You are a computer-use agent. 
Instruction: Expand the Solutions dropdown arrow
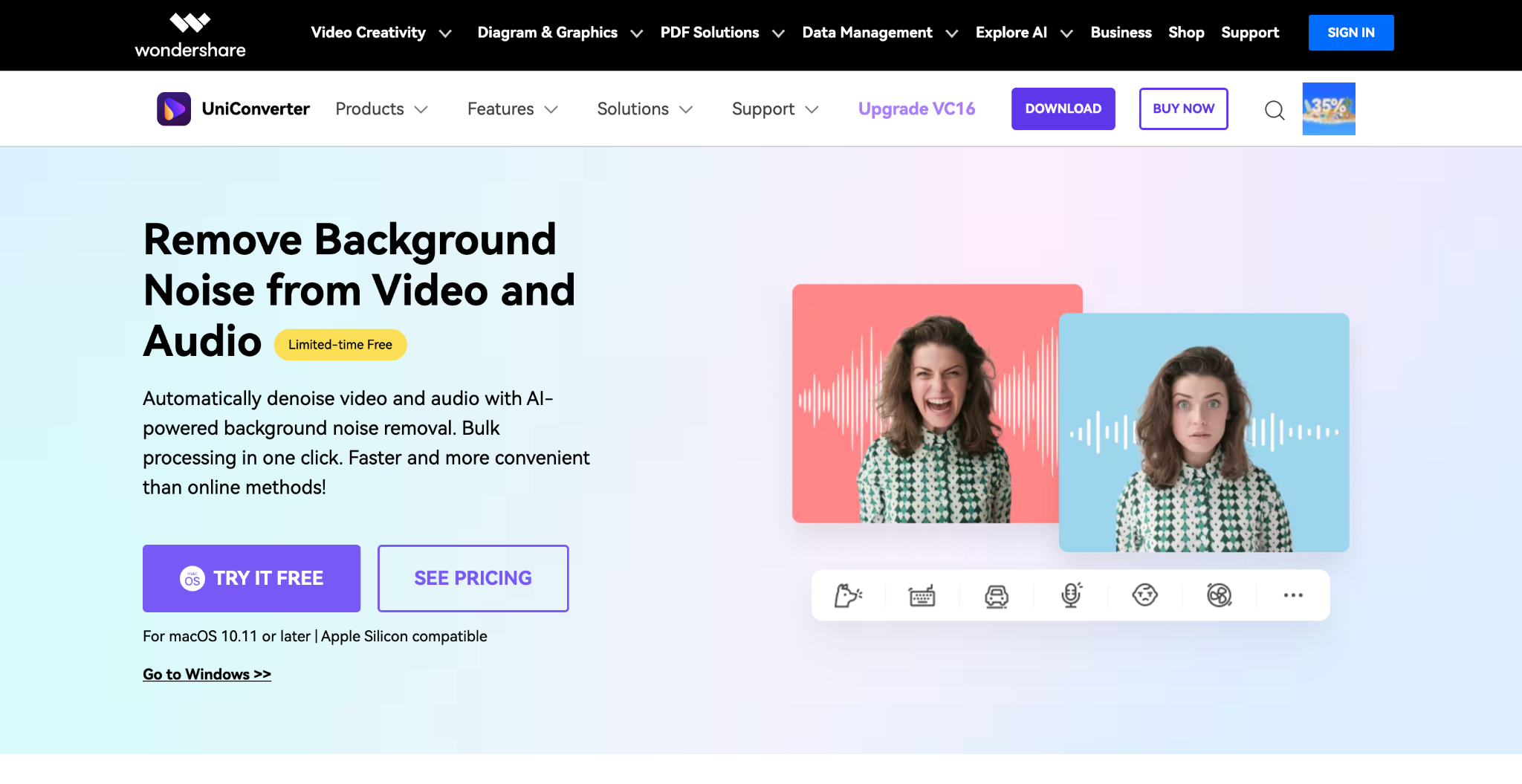click(x=686, y=110)
